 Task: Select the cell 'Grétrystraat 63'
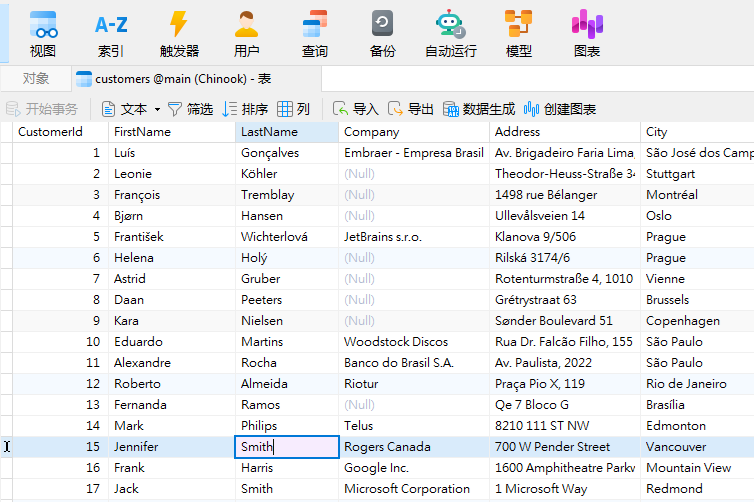[565, 300]
